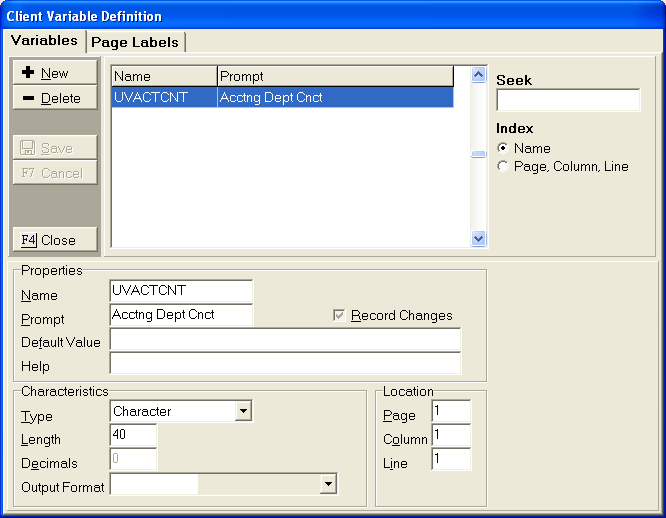This screenshot has height=518, width=666.
Task: Click the Default Value text field
Action: coord(285,341)
